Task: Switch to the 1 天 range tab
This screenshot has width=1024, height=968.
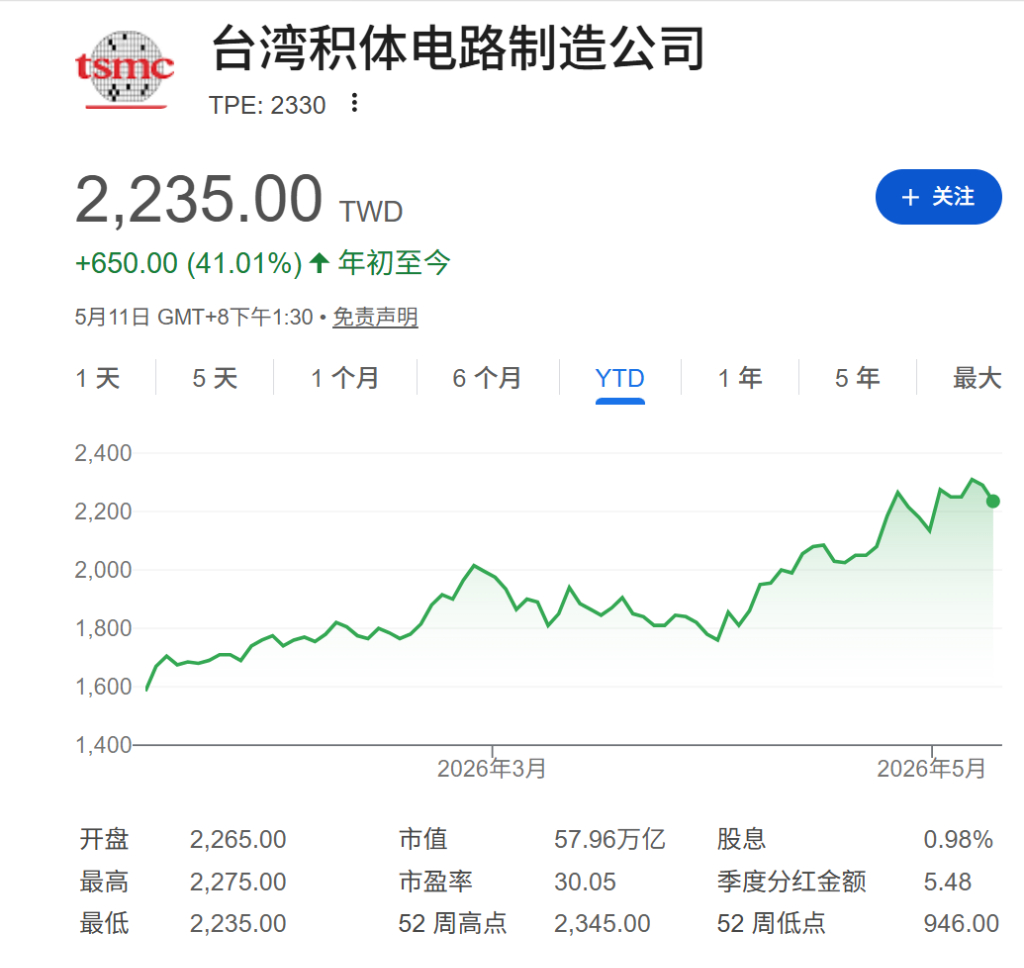Action: coord(98,378)
